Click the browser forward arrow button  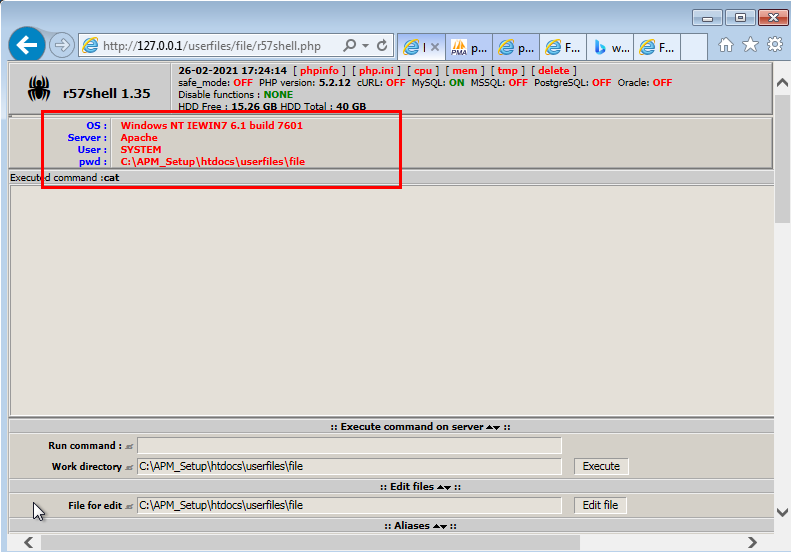pyautogui.click(x=62, y=45)
